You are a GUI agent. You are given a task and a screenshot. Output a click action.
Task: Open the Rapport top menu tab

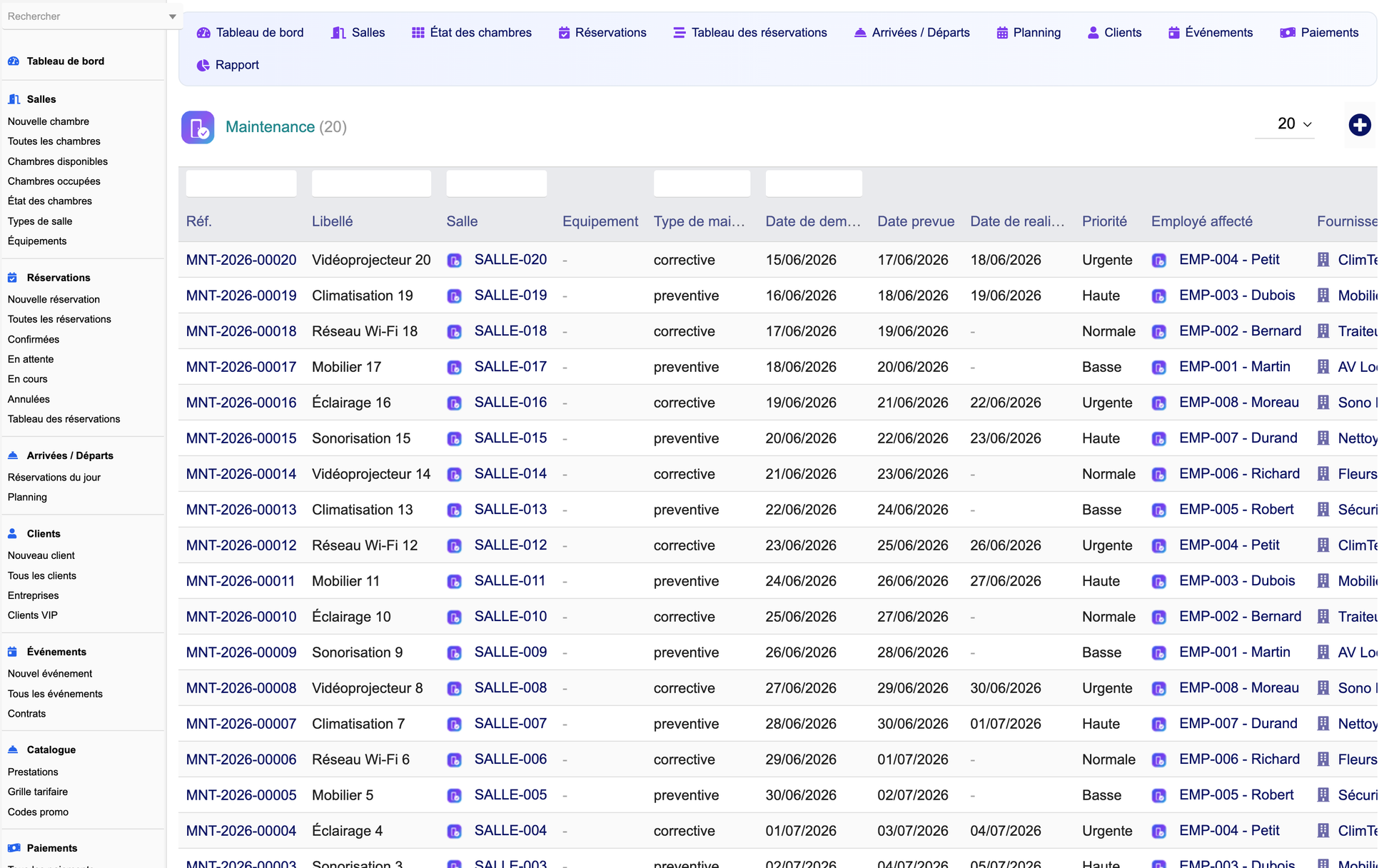point(228,65)
